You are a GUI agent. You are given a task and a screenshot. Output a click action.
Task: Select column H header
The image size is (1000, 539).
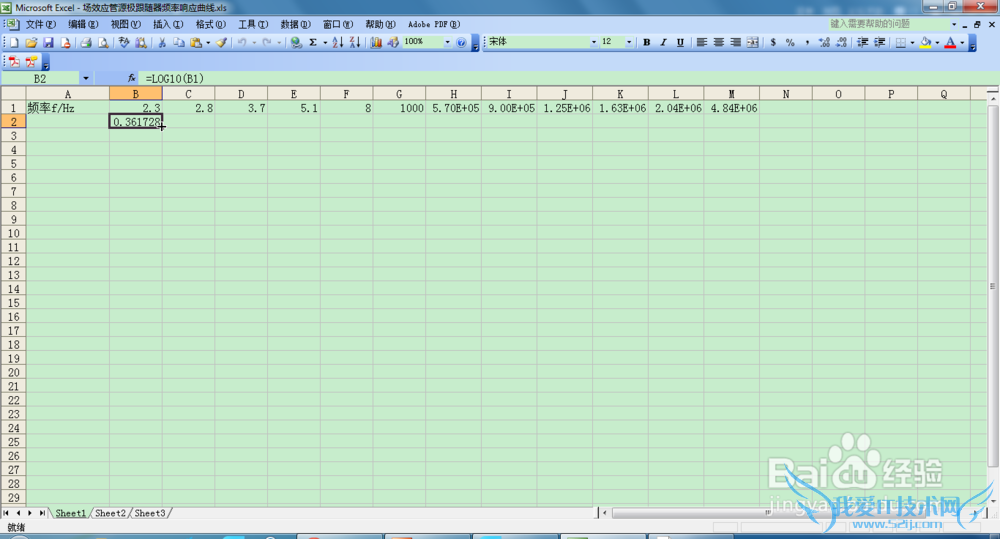[453, 94]
